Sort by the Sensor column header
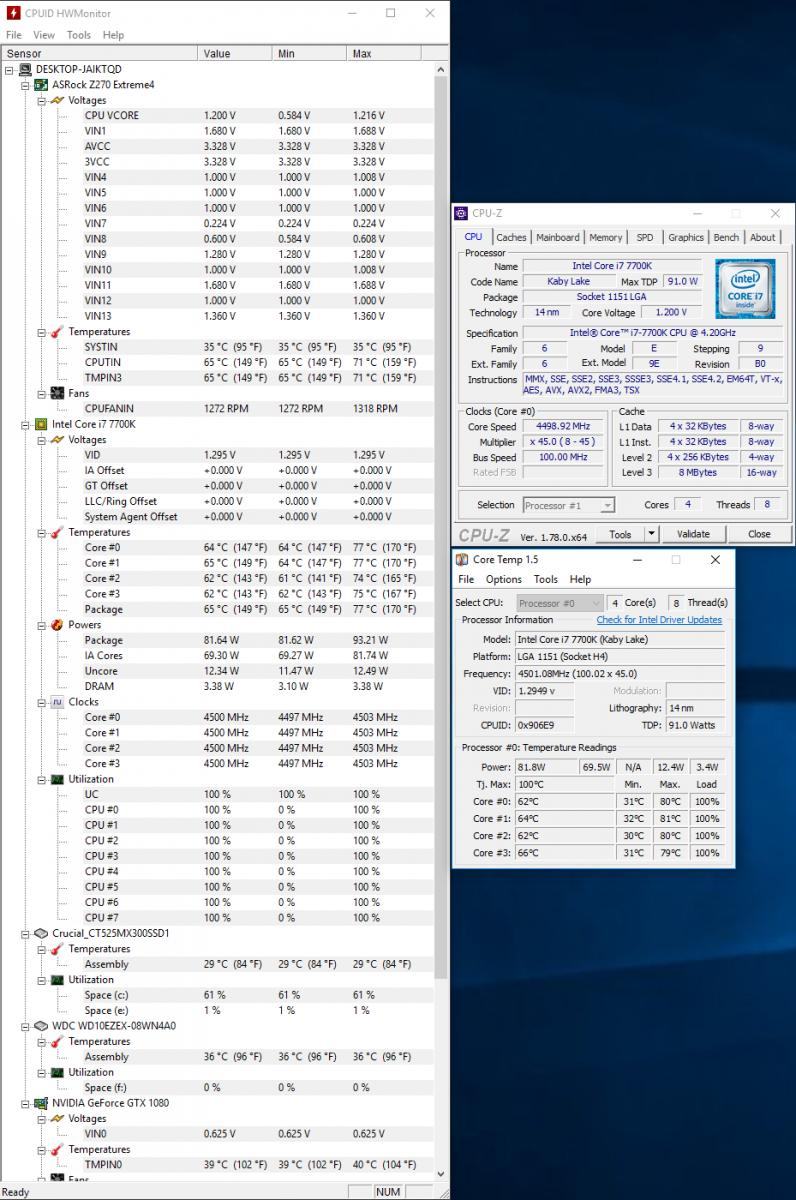The width and height of the screenshot is (796, 1200). pos(100,54)
